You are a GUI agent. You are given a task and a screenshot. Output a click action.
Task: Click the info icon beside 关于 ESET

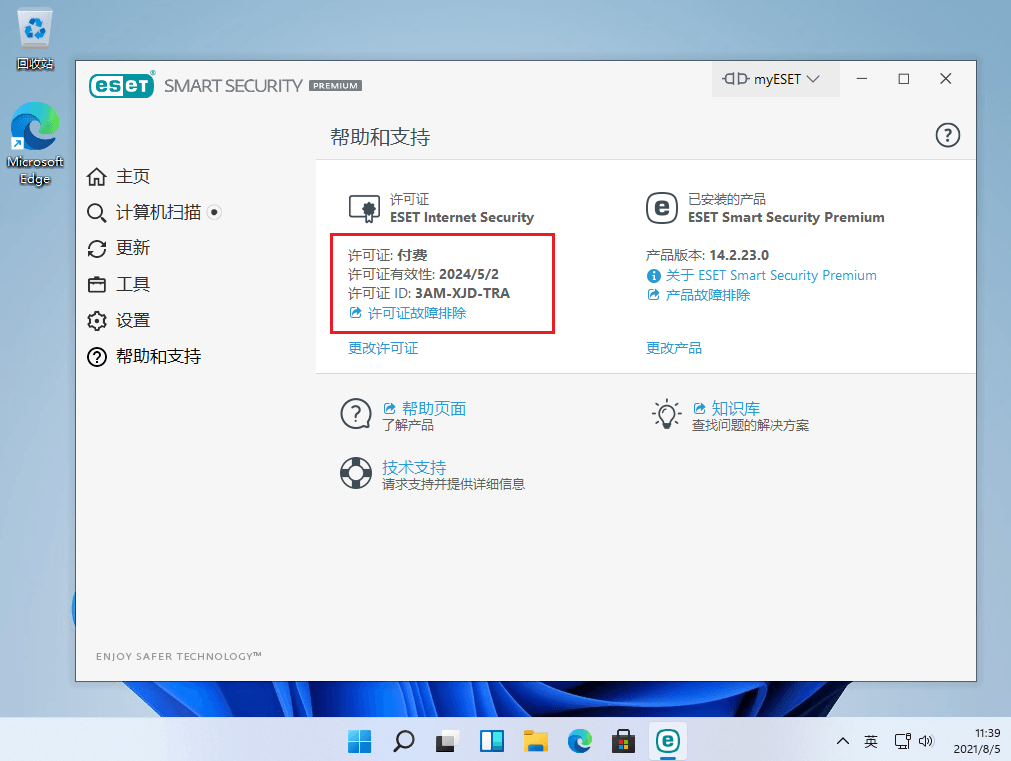coord(653,276)
